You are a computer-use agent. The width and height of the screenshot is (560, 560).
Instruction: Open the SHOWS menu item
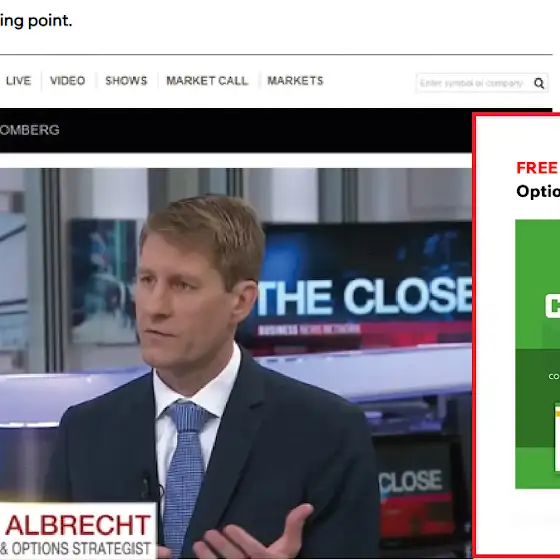pos(126,81)
